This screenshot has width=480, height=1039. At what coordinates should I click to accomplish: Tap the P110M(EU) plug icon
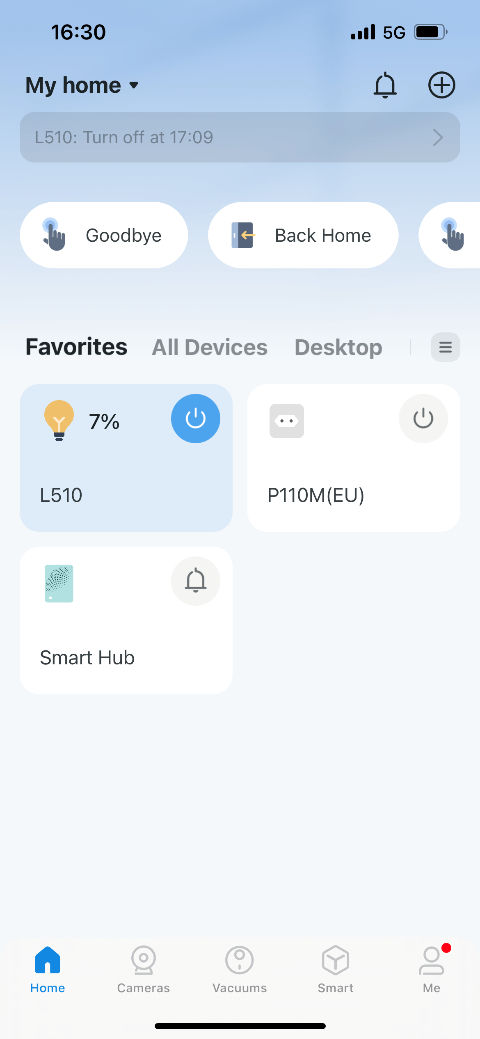286,421
